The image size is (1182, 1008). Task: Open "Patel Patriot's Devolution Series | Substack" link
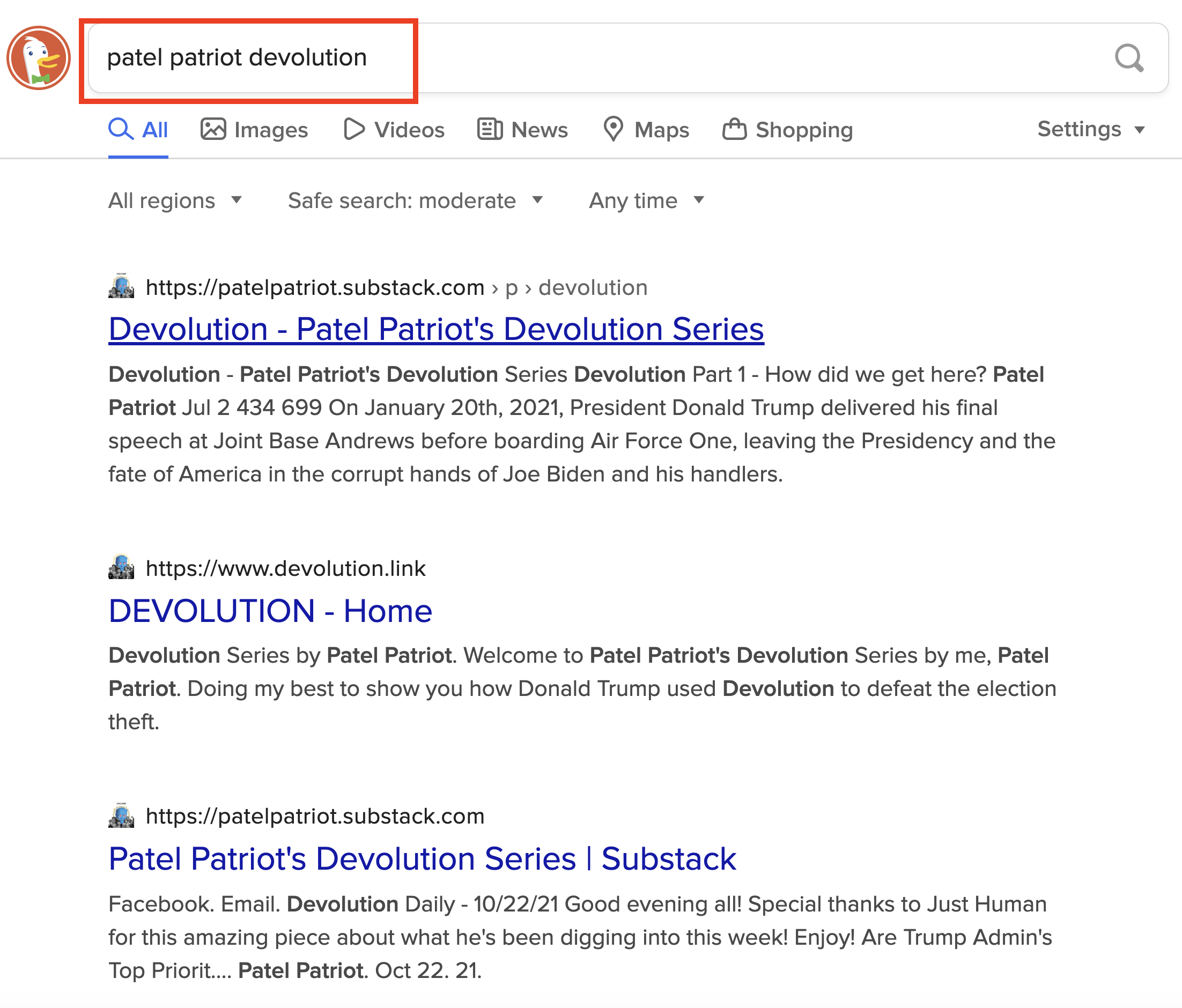[422, 858]
